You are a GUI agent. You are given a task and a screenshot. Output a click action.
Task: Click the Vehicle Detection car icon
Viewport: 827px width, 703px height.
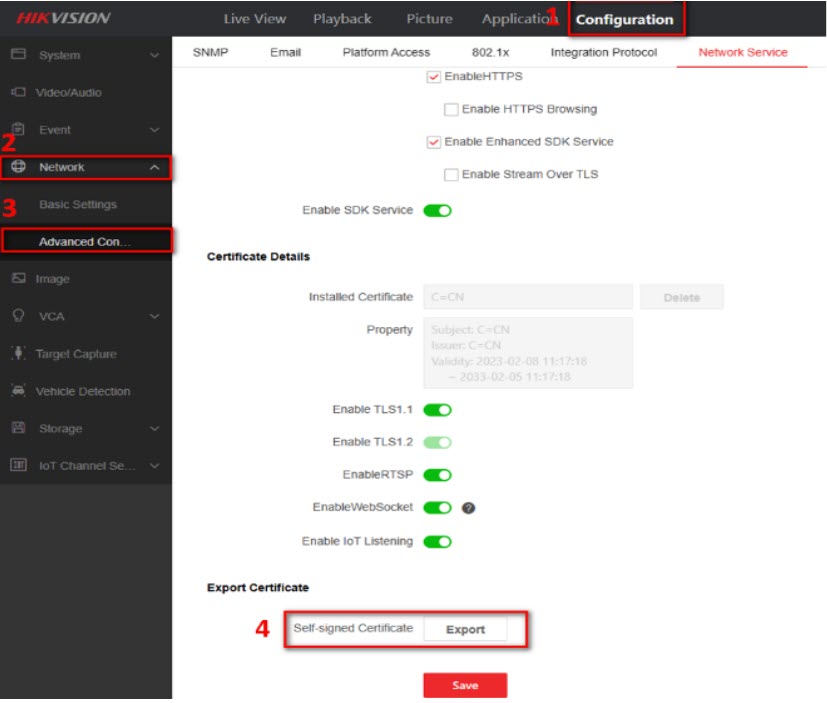[18, 391]
